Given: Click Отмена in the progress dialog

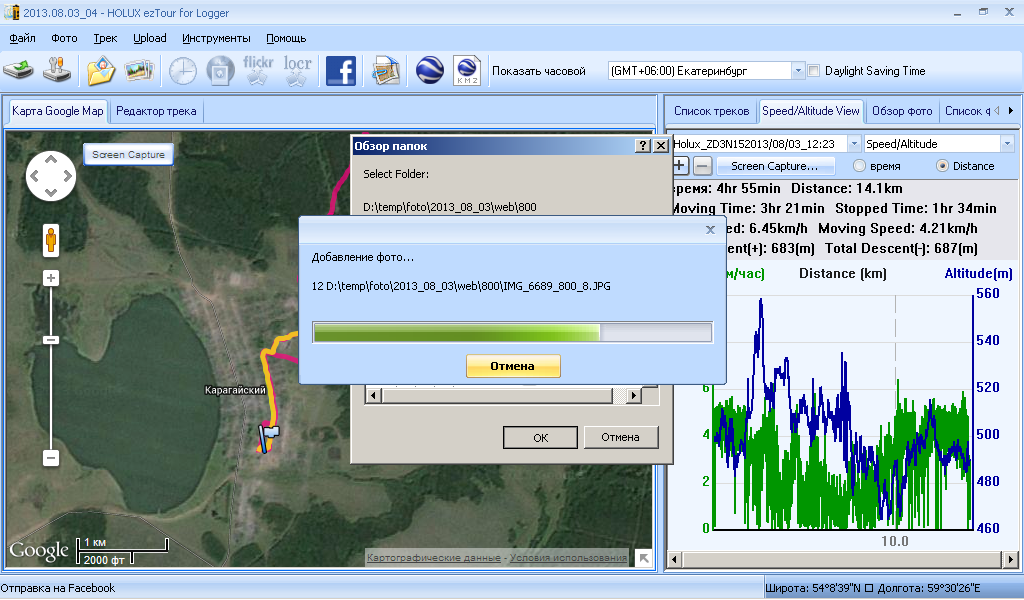Looking at the screenshot, I should pyautogui.click(x=513, y=366).
